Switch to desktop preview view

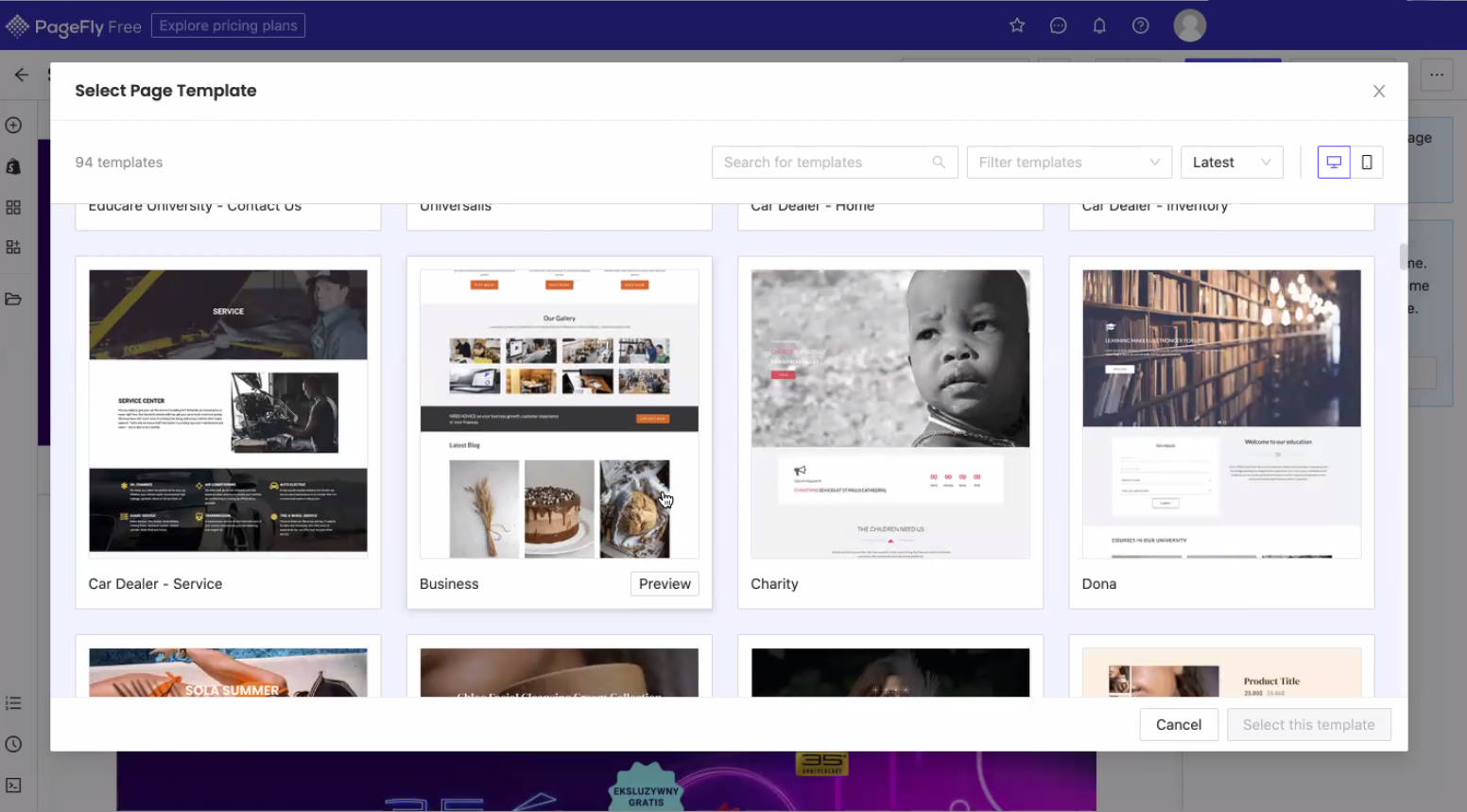click(x=1334, y=163)
